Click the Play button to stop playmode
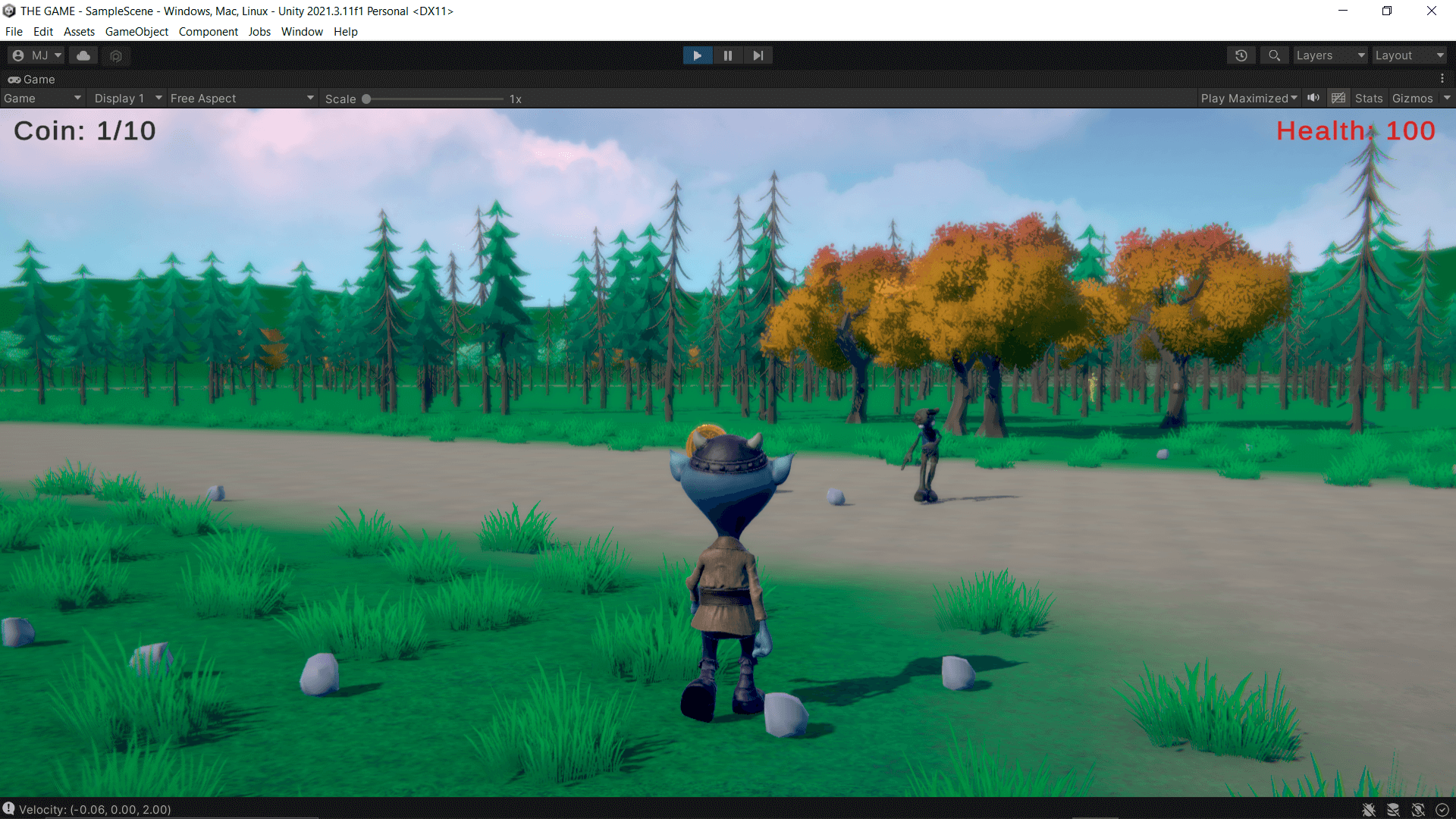 tap(697, 55)
